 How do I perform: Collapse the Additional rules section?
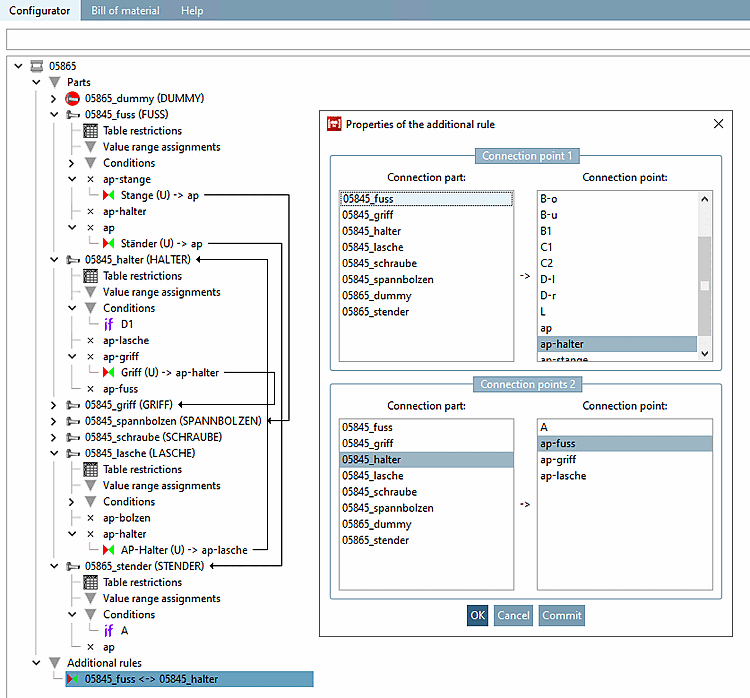point(37,663)
